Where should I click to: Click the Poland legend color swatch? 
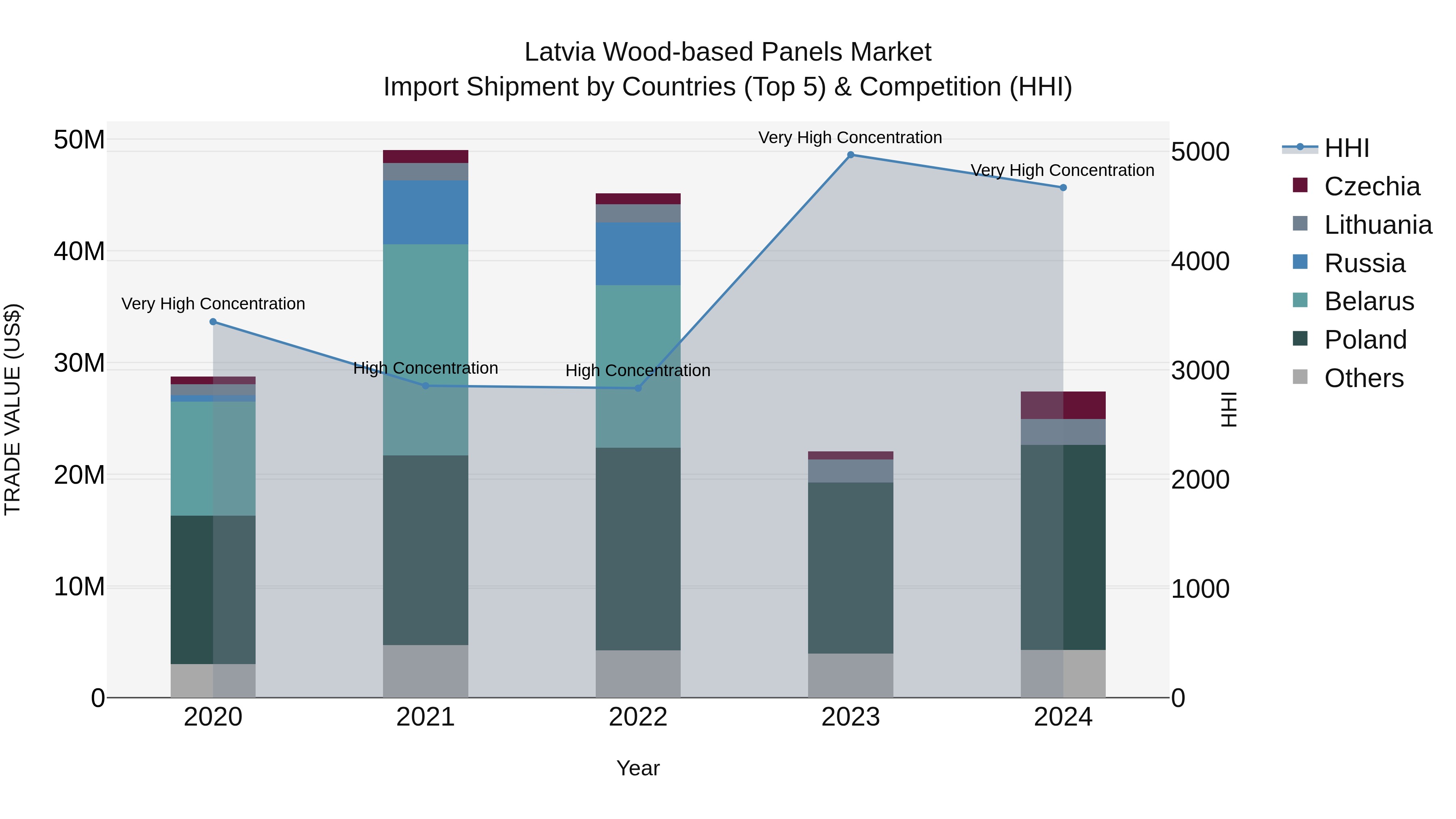pyautogui.click(x=1300, y=339)
